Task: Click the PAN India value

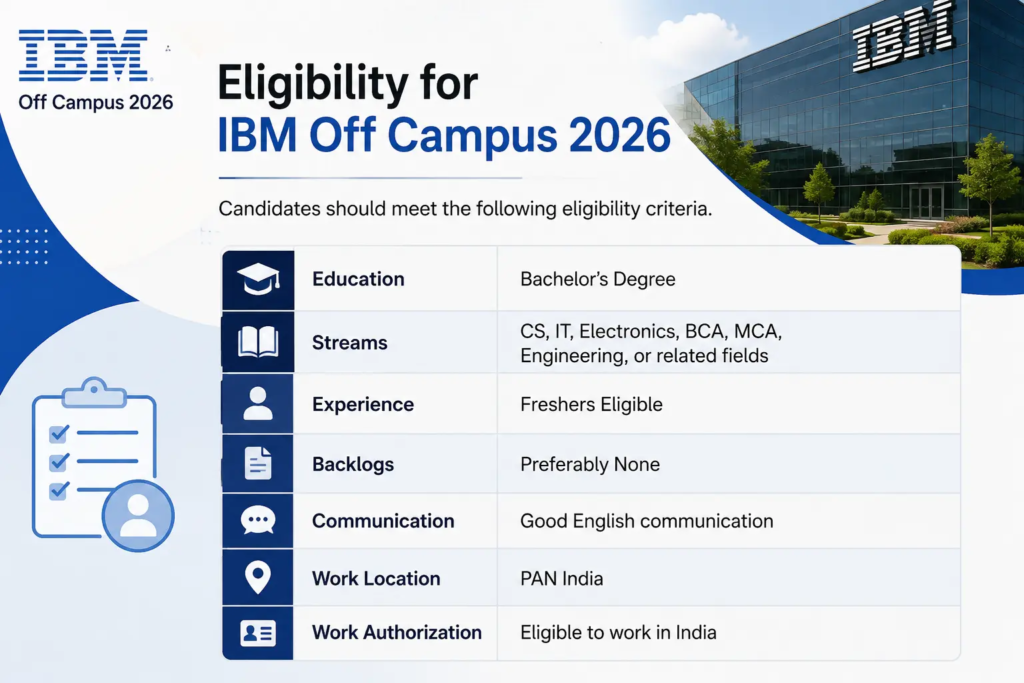Action: click(562, 579)
